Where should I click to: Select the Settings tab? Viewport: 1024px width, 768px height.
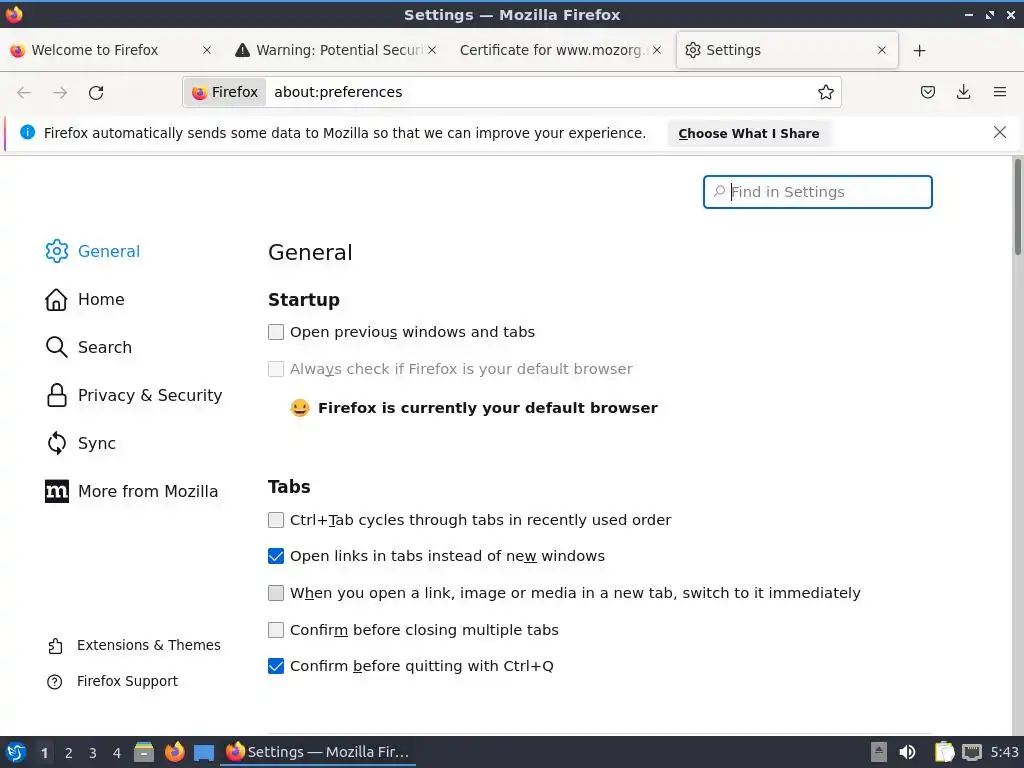787,50
